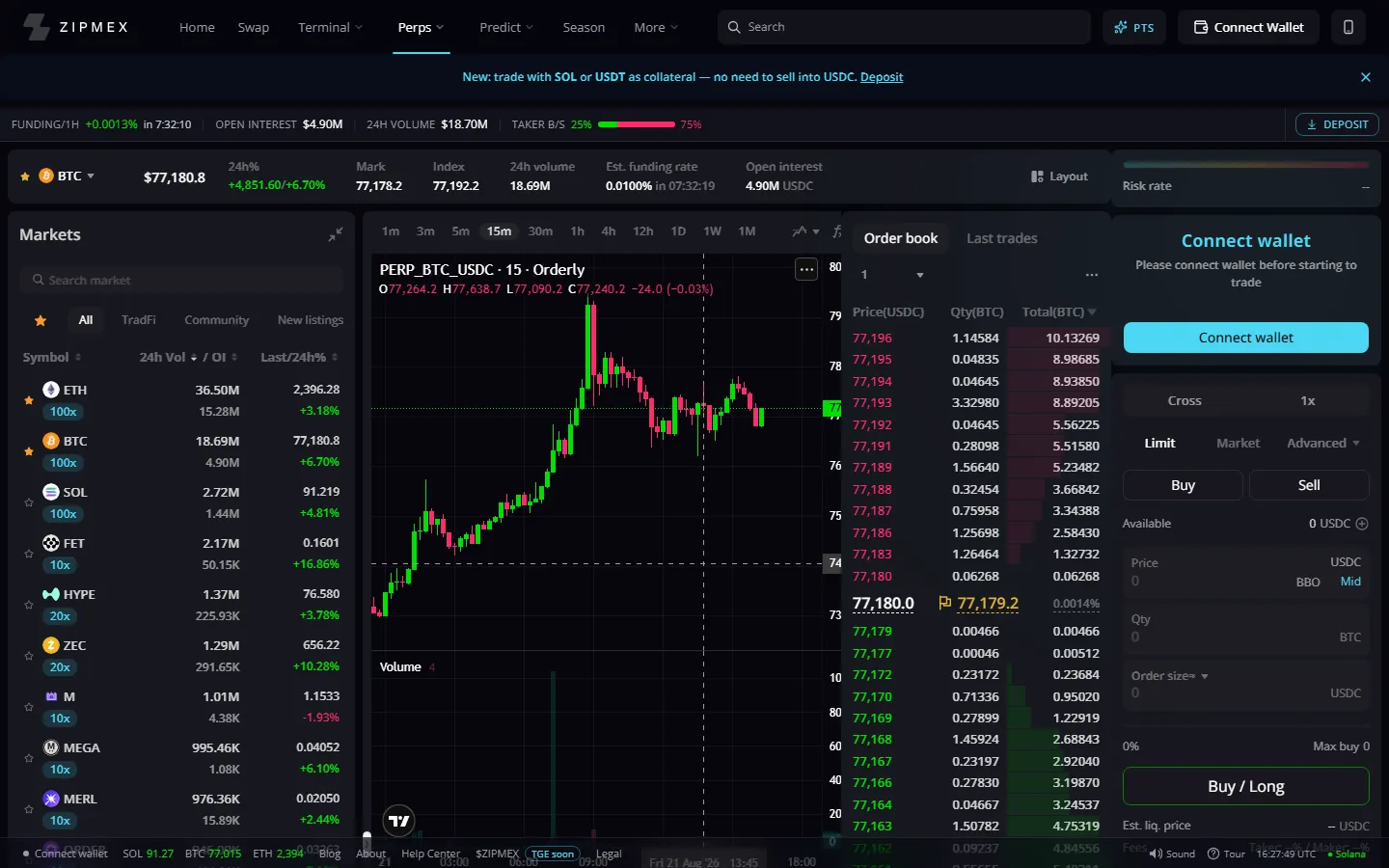Toggle favorite star for ZEC row
This screenshot has width=1389, height=868.
pos(29,656)
